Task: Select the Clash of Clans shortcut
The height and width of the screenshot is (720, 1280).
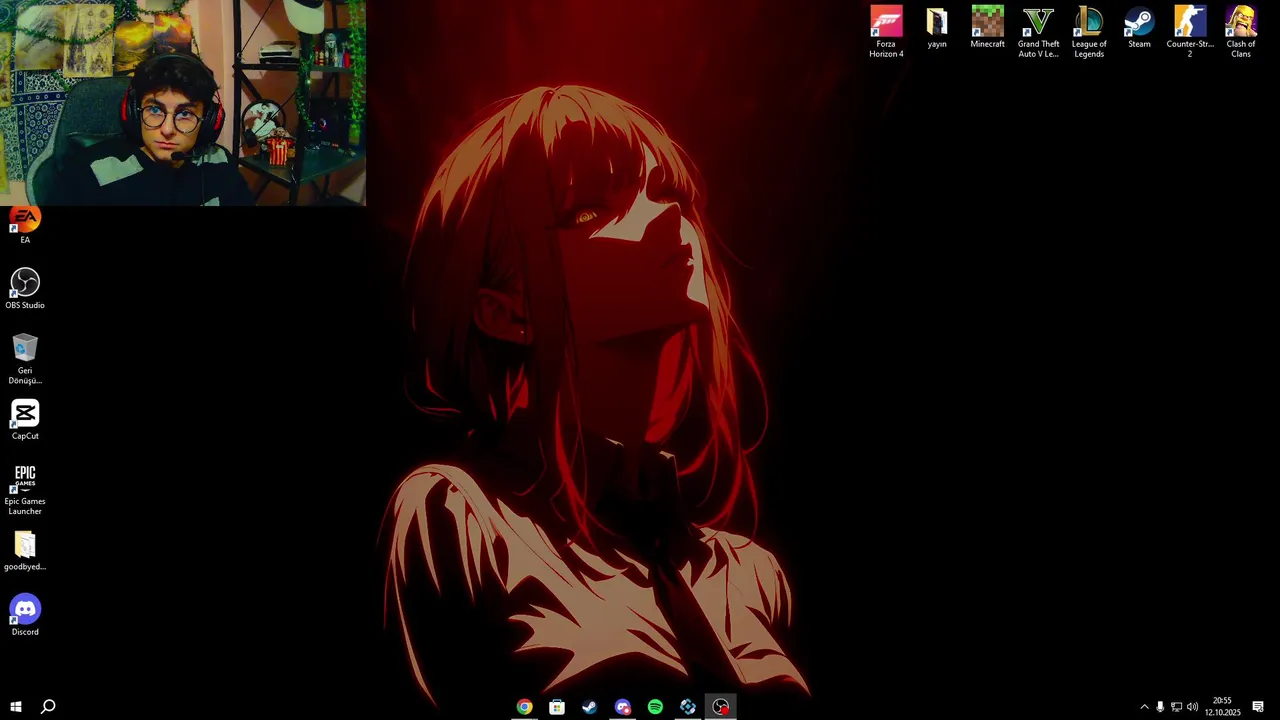Action: 1241,32
